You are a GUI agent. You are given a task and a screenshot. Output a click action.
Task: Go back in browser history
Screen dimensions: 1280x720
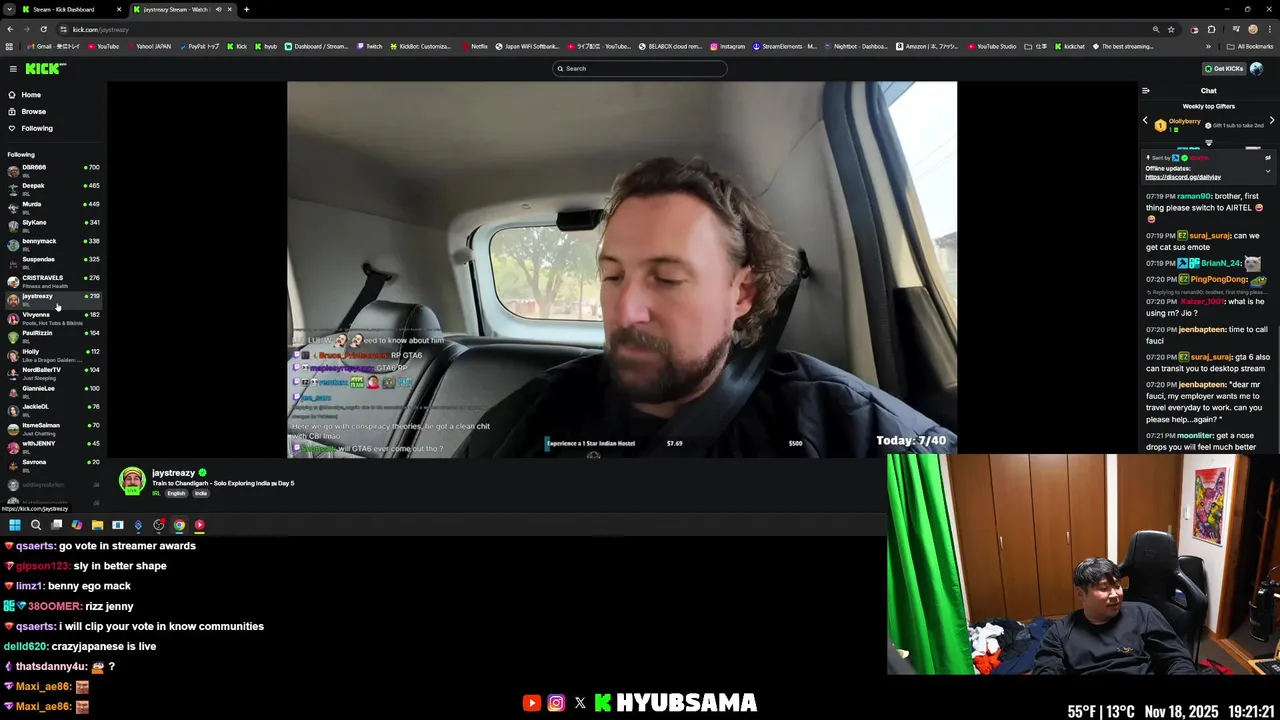10,29
